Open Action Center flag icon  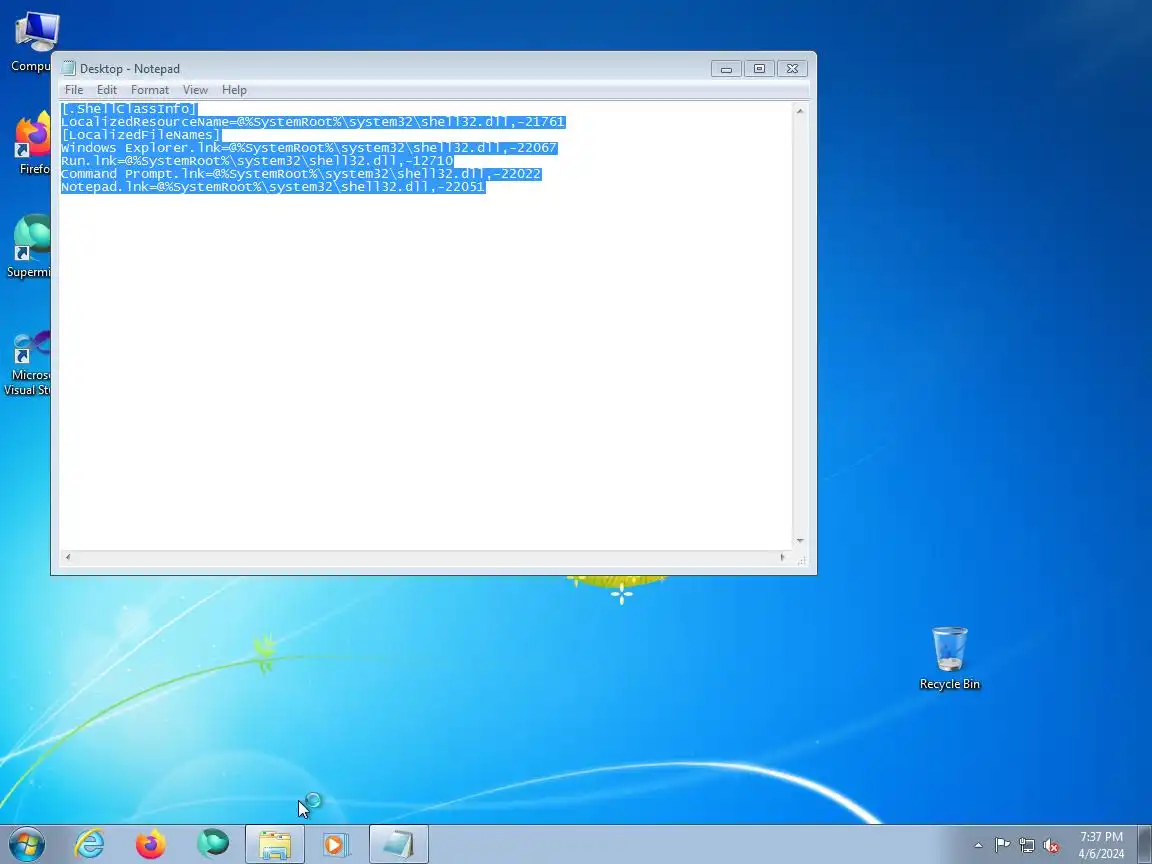tap(1002, 845)
